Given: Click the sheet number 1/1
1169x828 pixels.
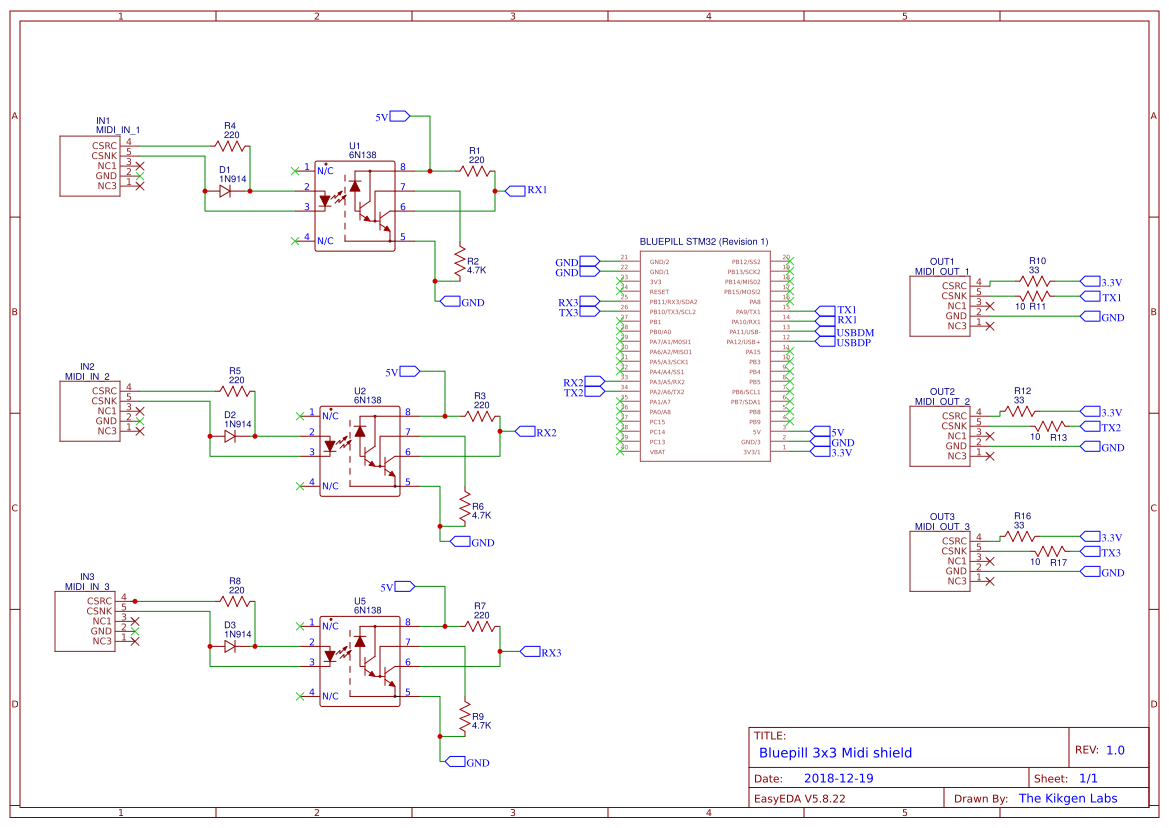Looking at the screenshot, I should [1088, 778].
